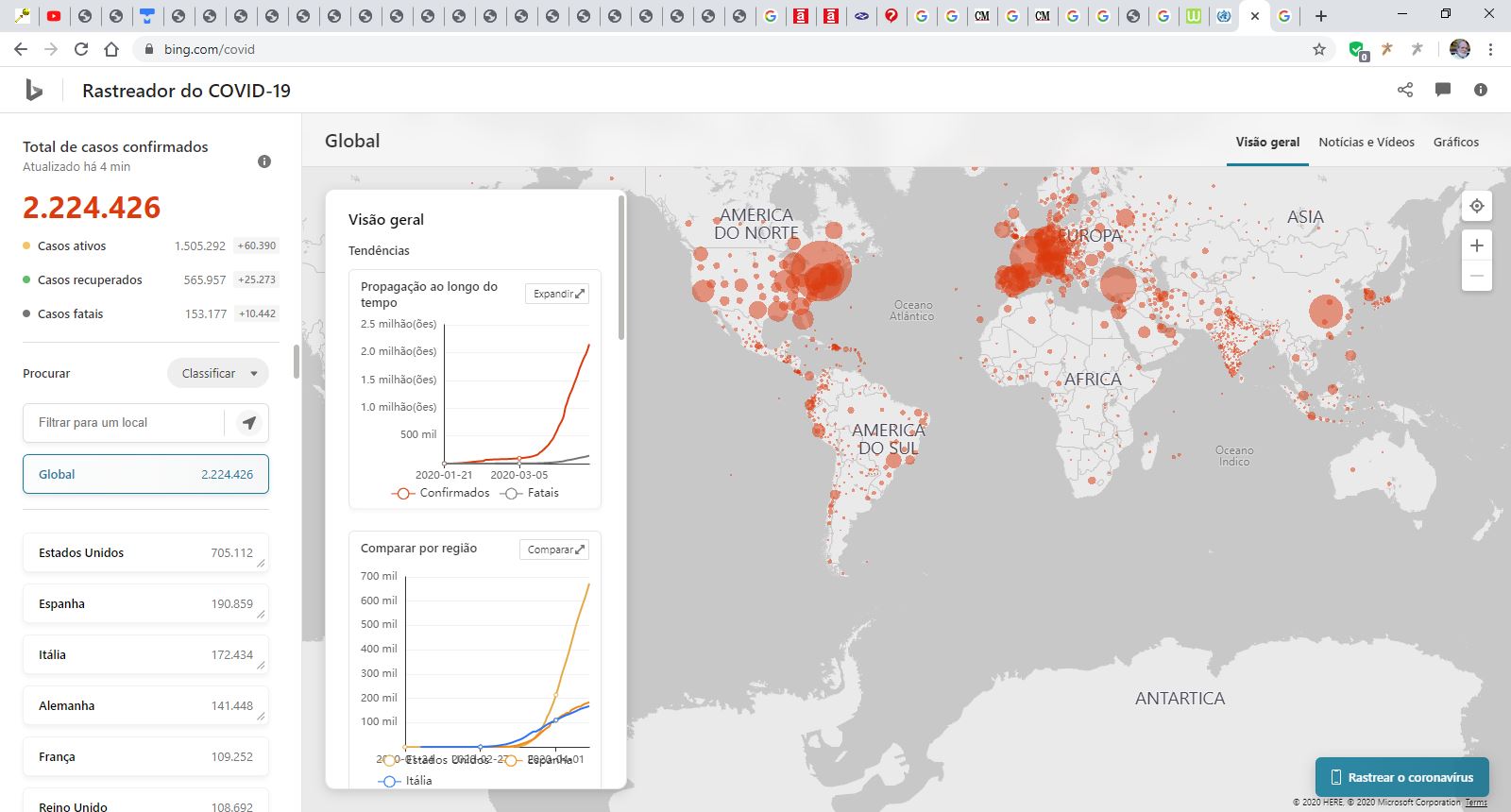Open the header info icon
Screen dimensions: 1511x812
[x=1481, y=90]
